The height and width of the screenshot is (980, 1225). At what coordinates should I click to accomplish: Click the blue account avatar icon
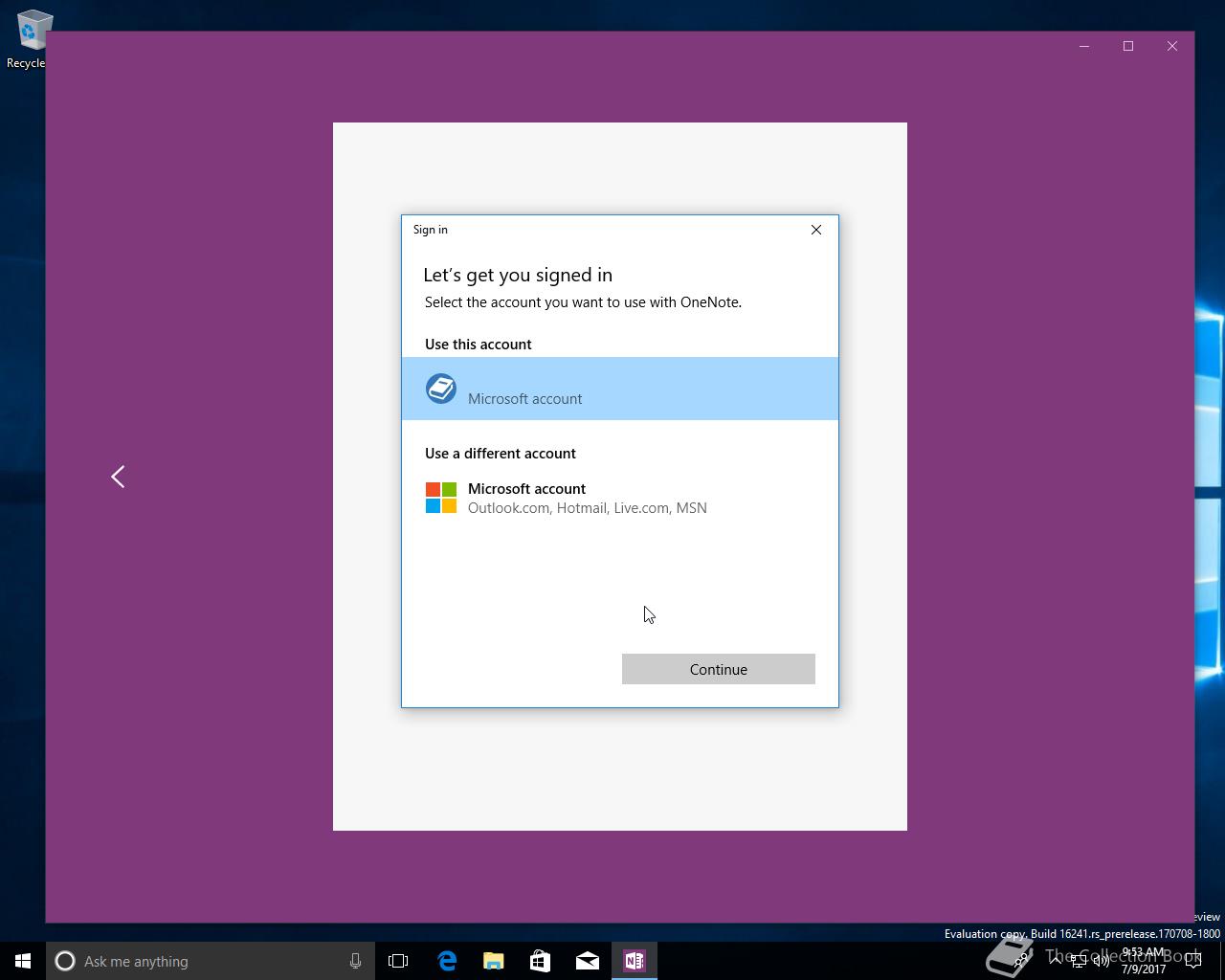tap(441, 389)
